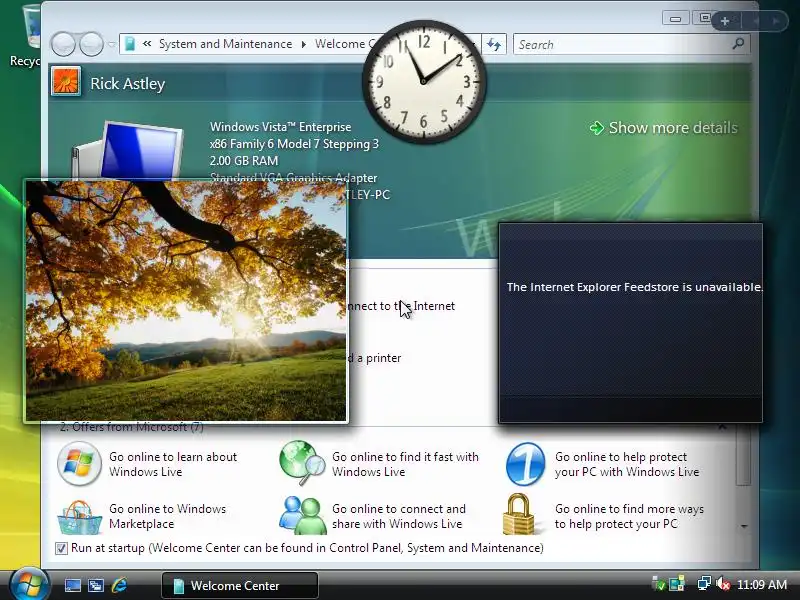The image size is (800, 600).
Task: Select Welcome Center taskbar button
Action: [240, 585]
